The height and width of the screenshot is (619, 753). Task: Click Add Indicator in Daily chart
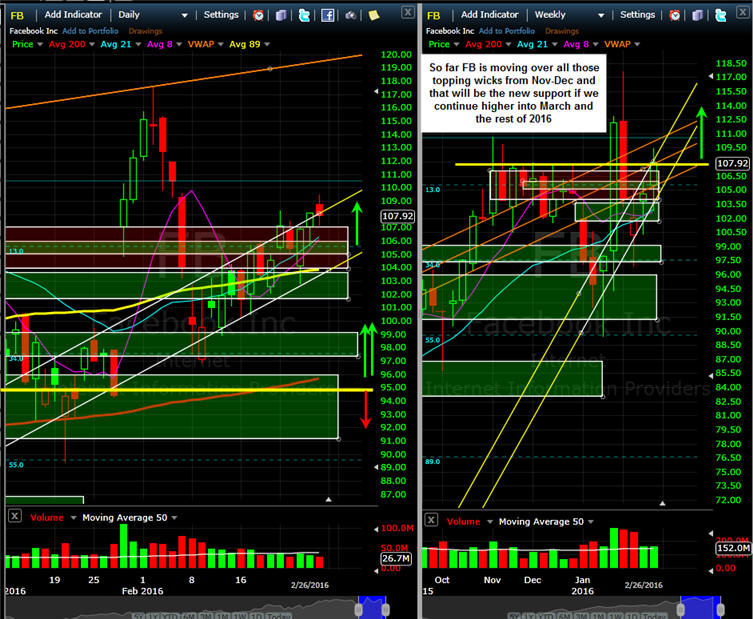pyautogui.click(x=73, y=15)
